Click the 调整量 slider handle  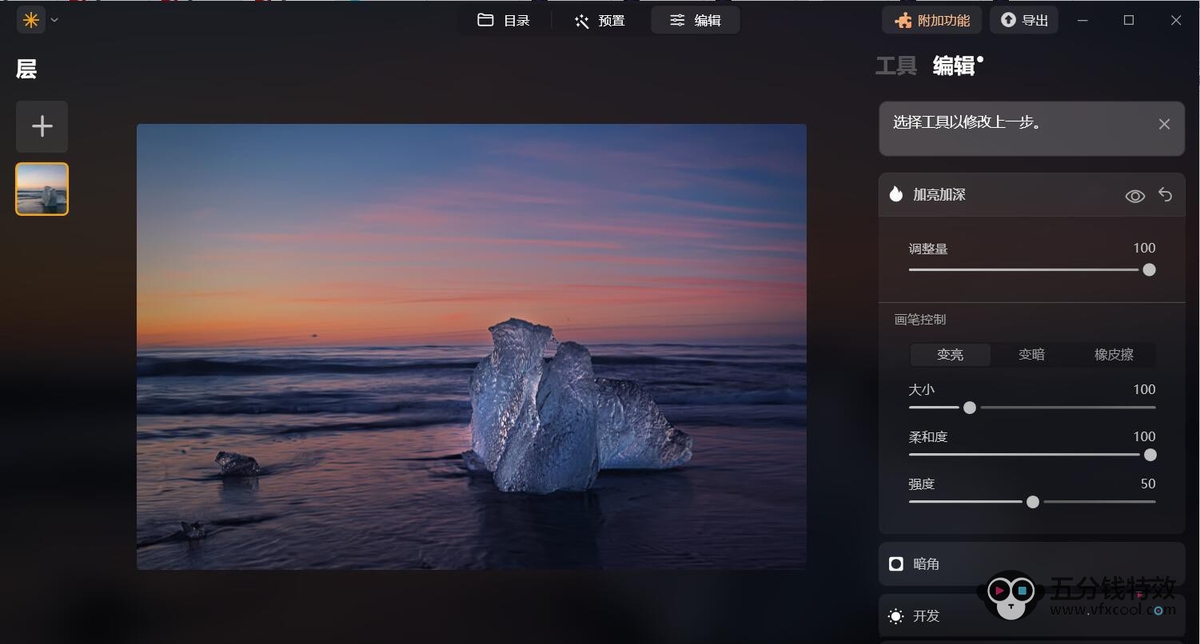(x=1149, y=269)
